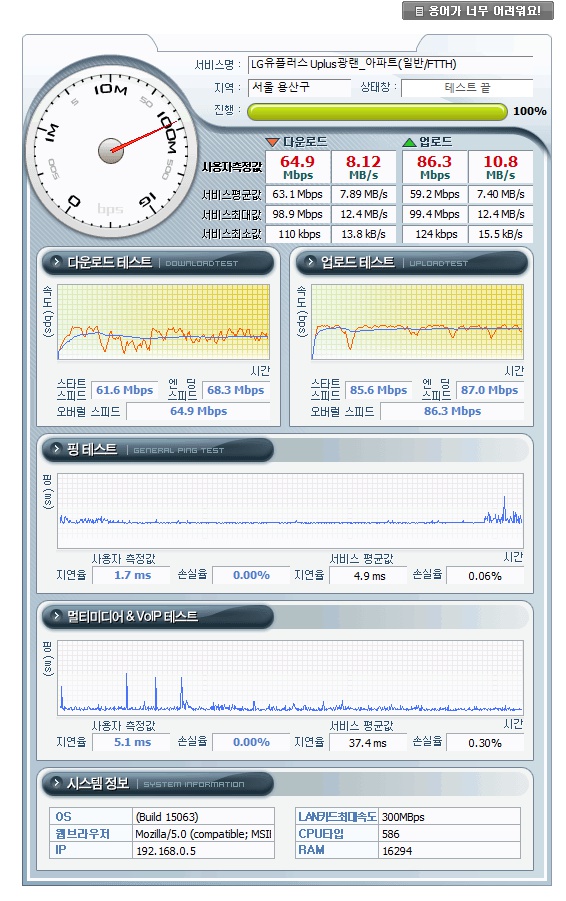Click the download value '64.9 Mbps'
Image resolution: width=566 pixels, height=901 pixels.
tap(298, 167)
